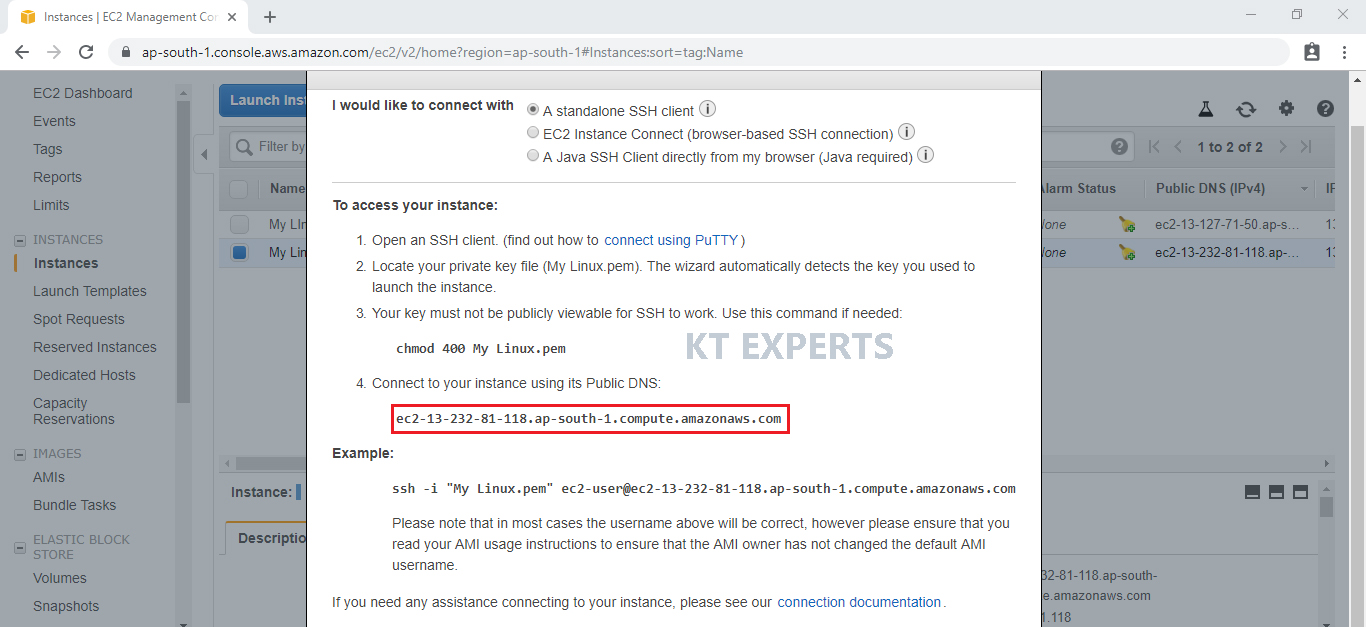1366x627 pixels.
Task: Set details pane to half-height layout icon
Action: [x=1276, y=492]
